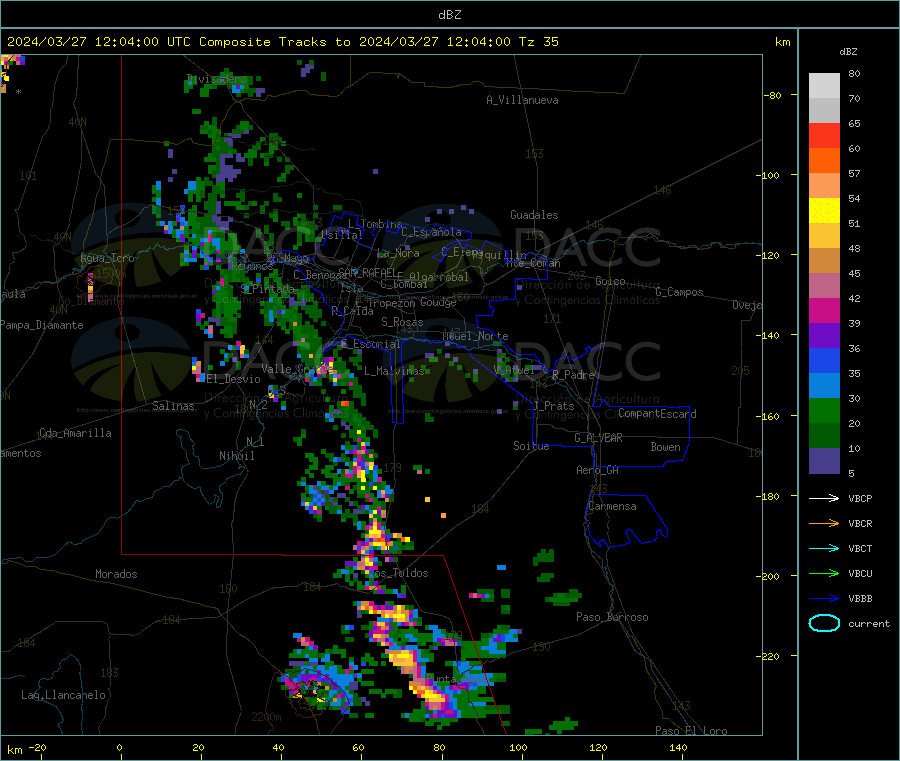Click the Nihuil map label
This screenshot has width=900, height=761.
[236, 456]
